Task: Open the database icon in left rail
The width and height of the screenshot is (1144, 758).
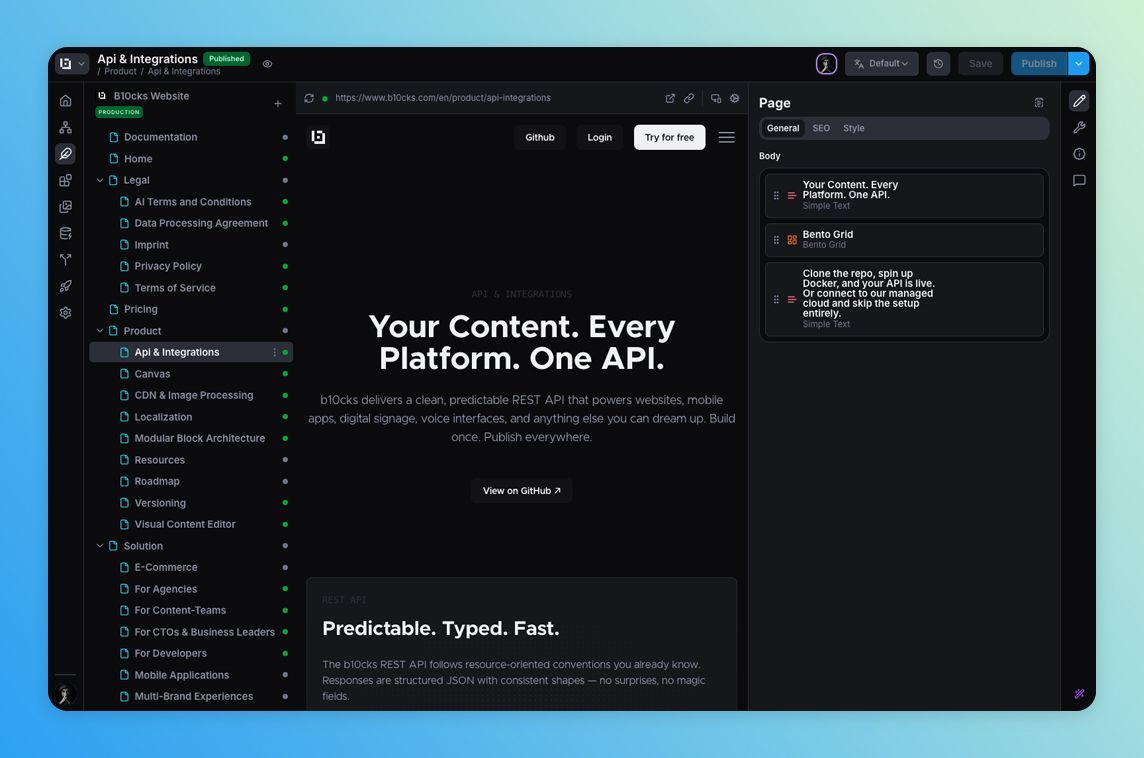Action: tap(66, 233)
